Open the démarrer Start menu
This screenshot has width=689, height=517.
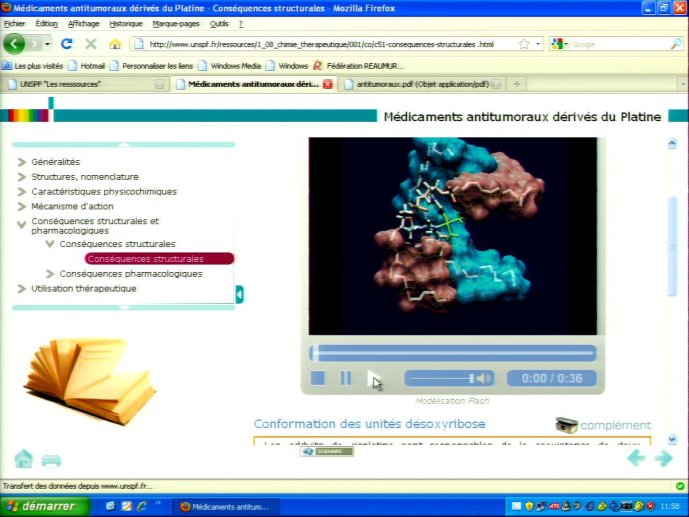44,506
